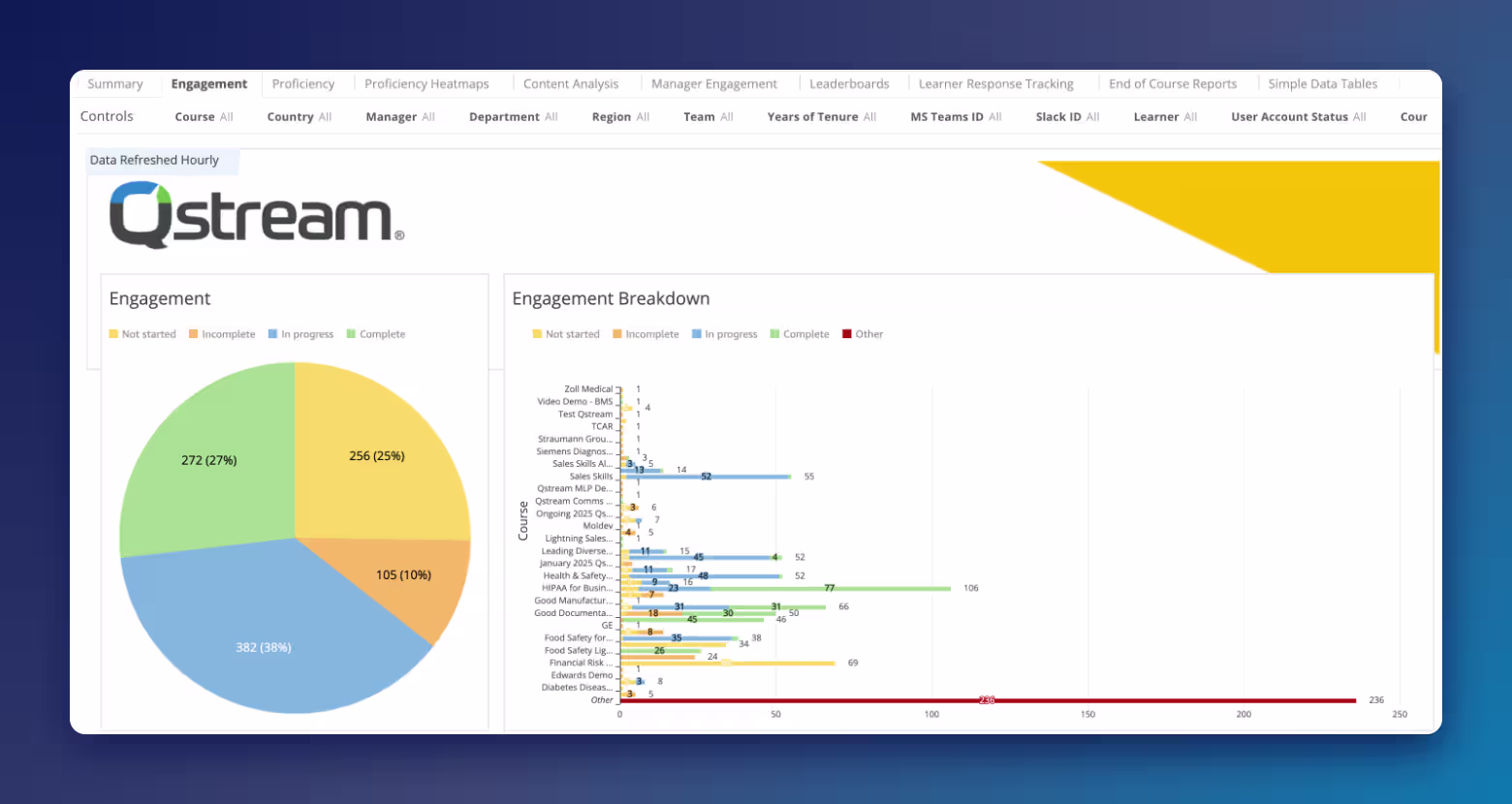
Task: Click Complete swatch in Engagement Breakdown legend
Action: (x=774, y=334)
